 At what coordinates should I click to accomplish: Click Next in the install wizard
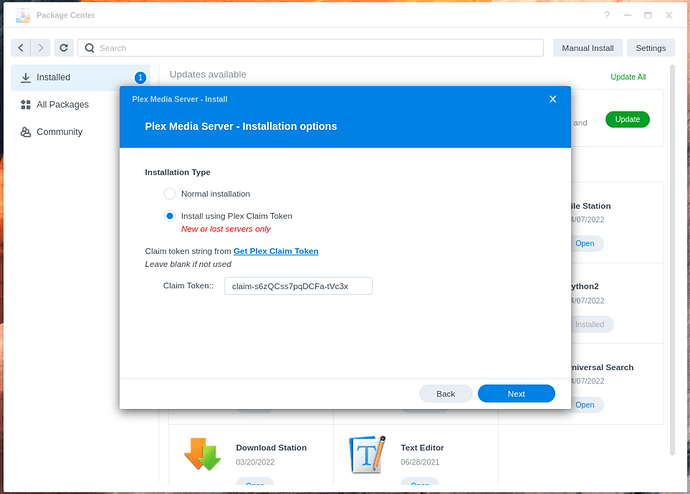[x=516, y=394]
